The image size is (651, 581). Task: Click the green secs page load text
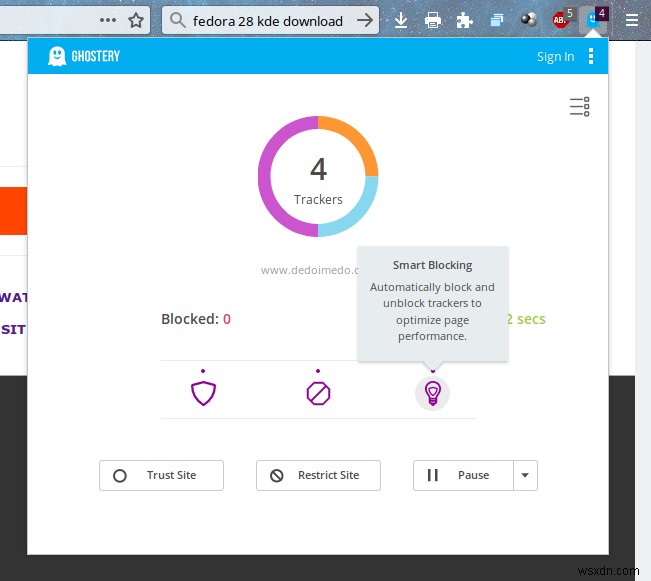526,319
